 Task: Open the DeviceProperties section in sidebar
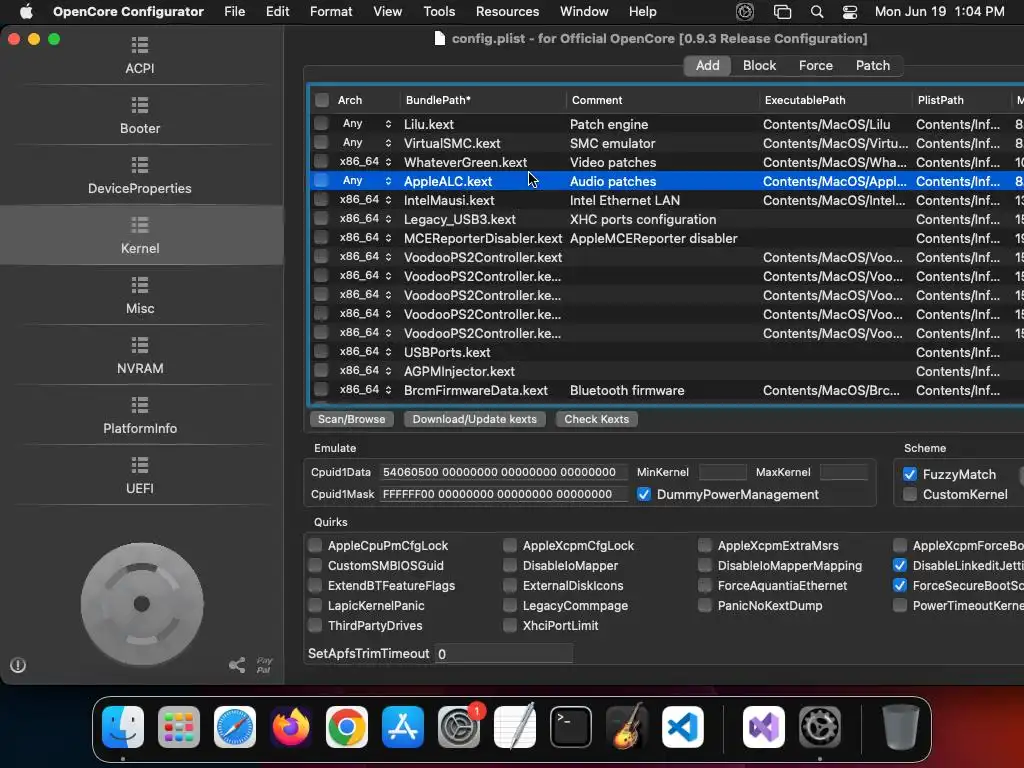(x=140, y=176)
